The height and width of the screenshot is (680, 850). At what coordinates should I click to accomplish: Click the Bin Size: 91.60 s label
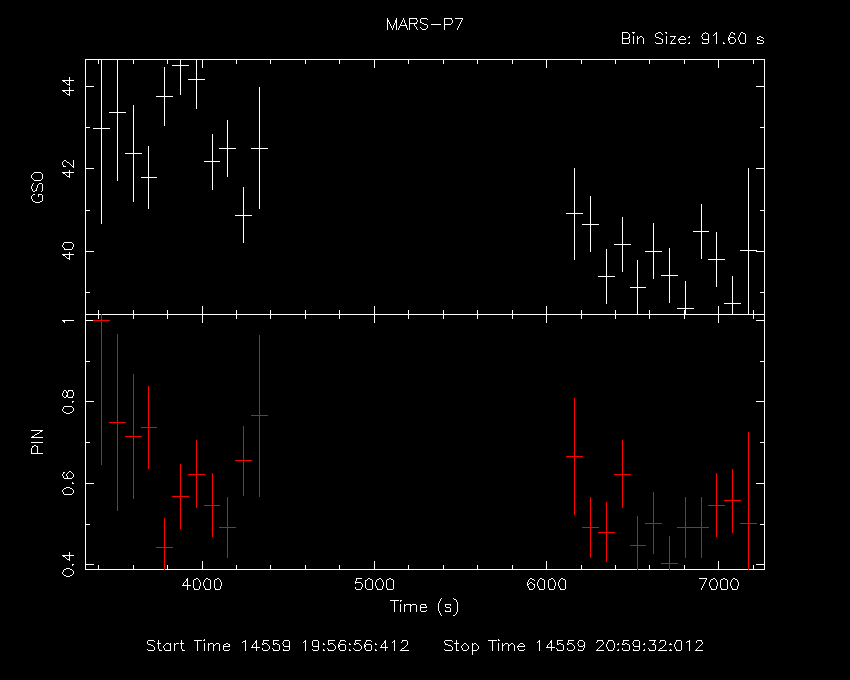pos(692,39)
